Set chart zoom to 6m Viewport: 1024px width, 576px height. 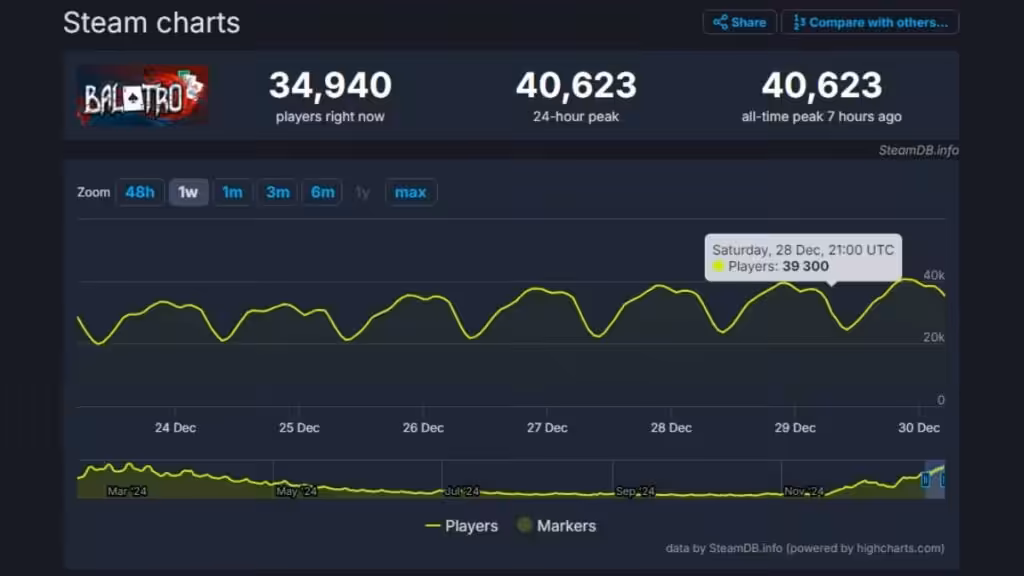click(x=323, y=192)
